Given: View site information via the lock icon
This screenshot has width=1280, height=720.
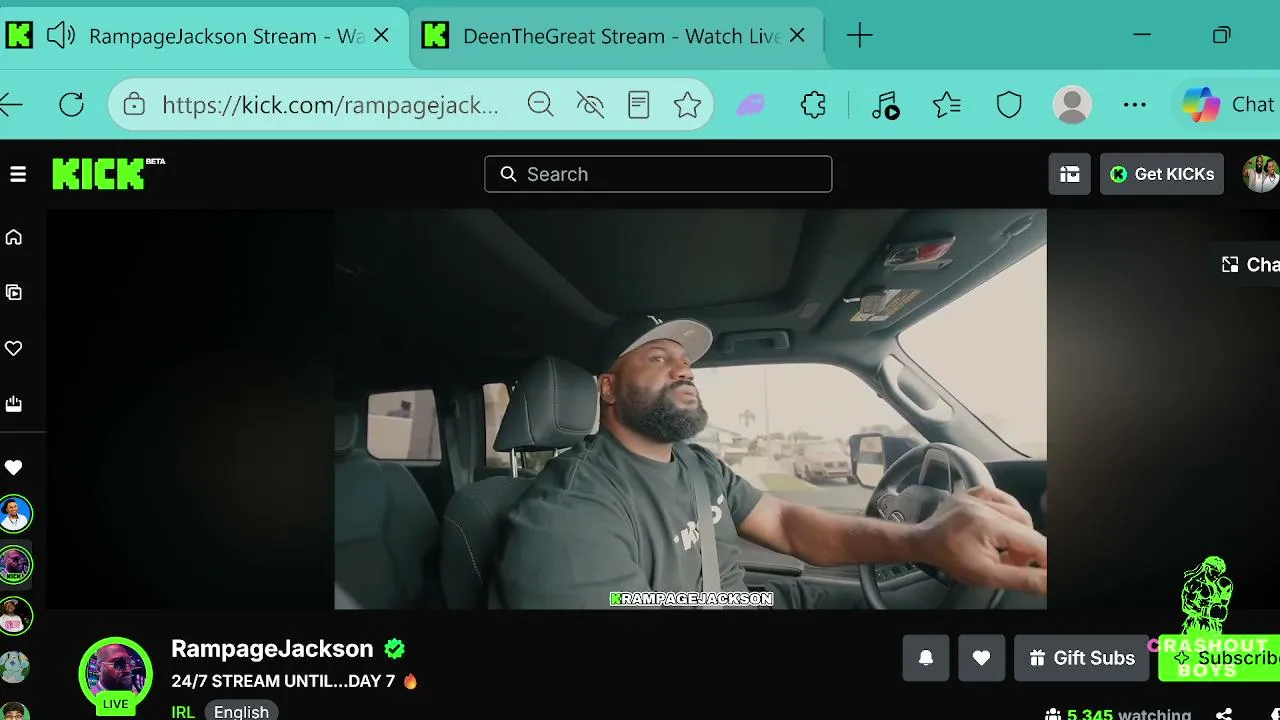Looking at the screenshot, I should [134, 105].
